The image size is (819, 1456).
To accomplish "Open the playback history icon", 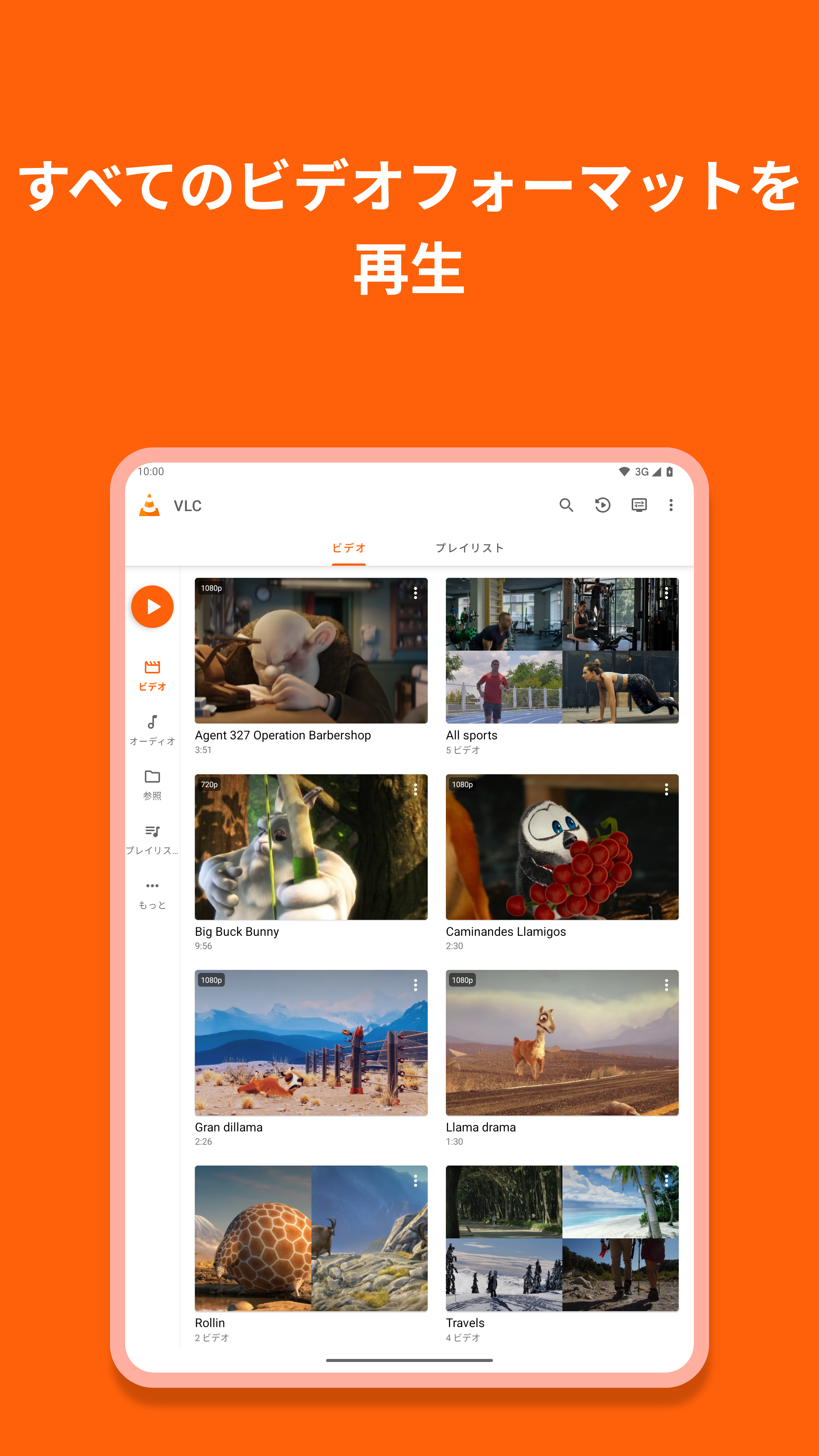I will tap(602, 505).
